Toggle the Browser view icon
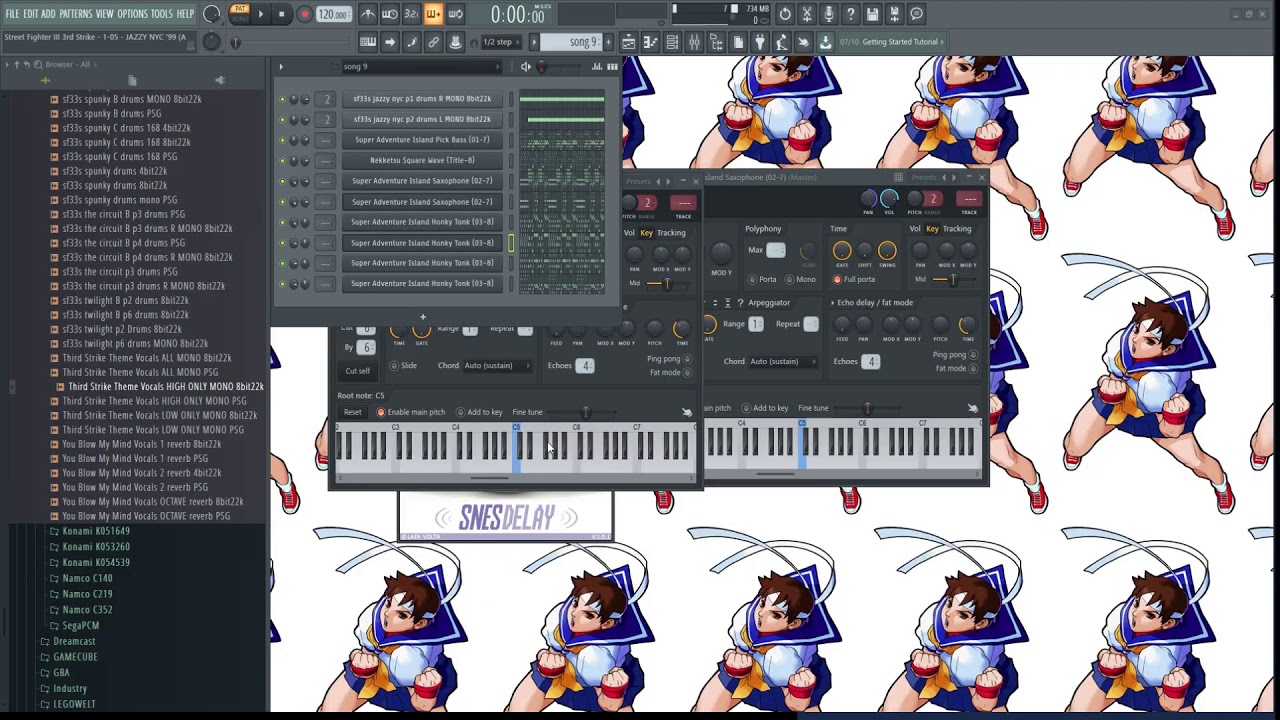Image resolution: width=1280 pixels, height=720 pixels. pos(716,42)
